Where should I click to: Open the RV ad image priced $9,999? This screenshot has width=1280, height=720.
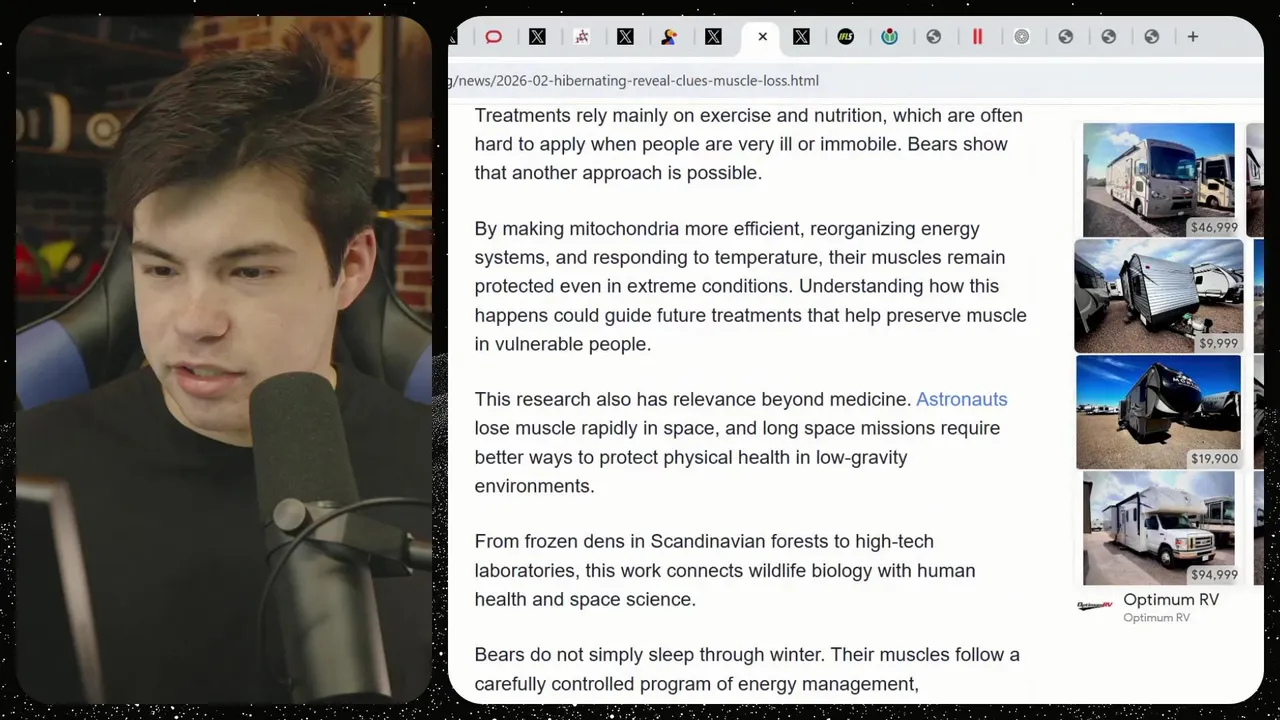[x=1158, y=296]
